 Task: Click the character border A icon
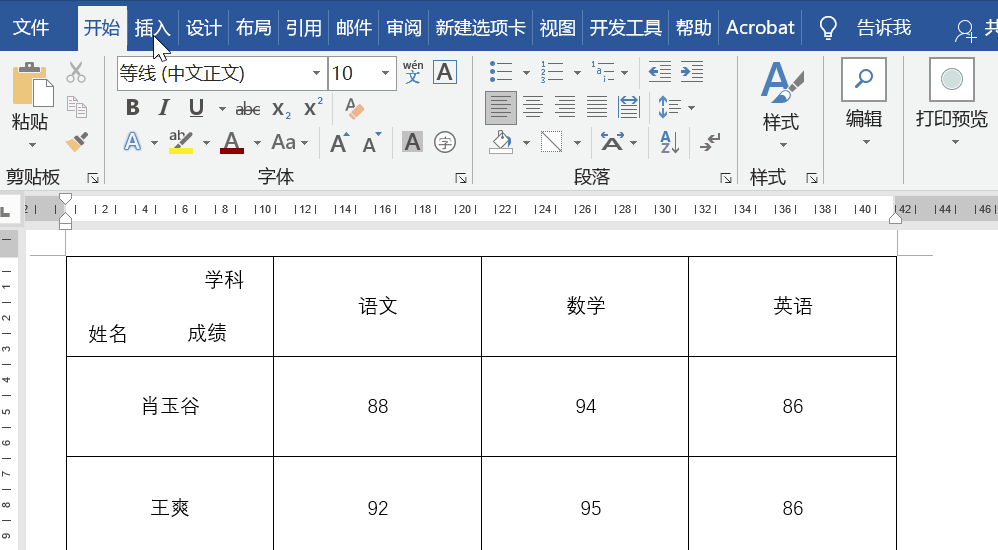click(x=445, y=73)
